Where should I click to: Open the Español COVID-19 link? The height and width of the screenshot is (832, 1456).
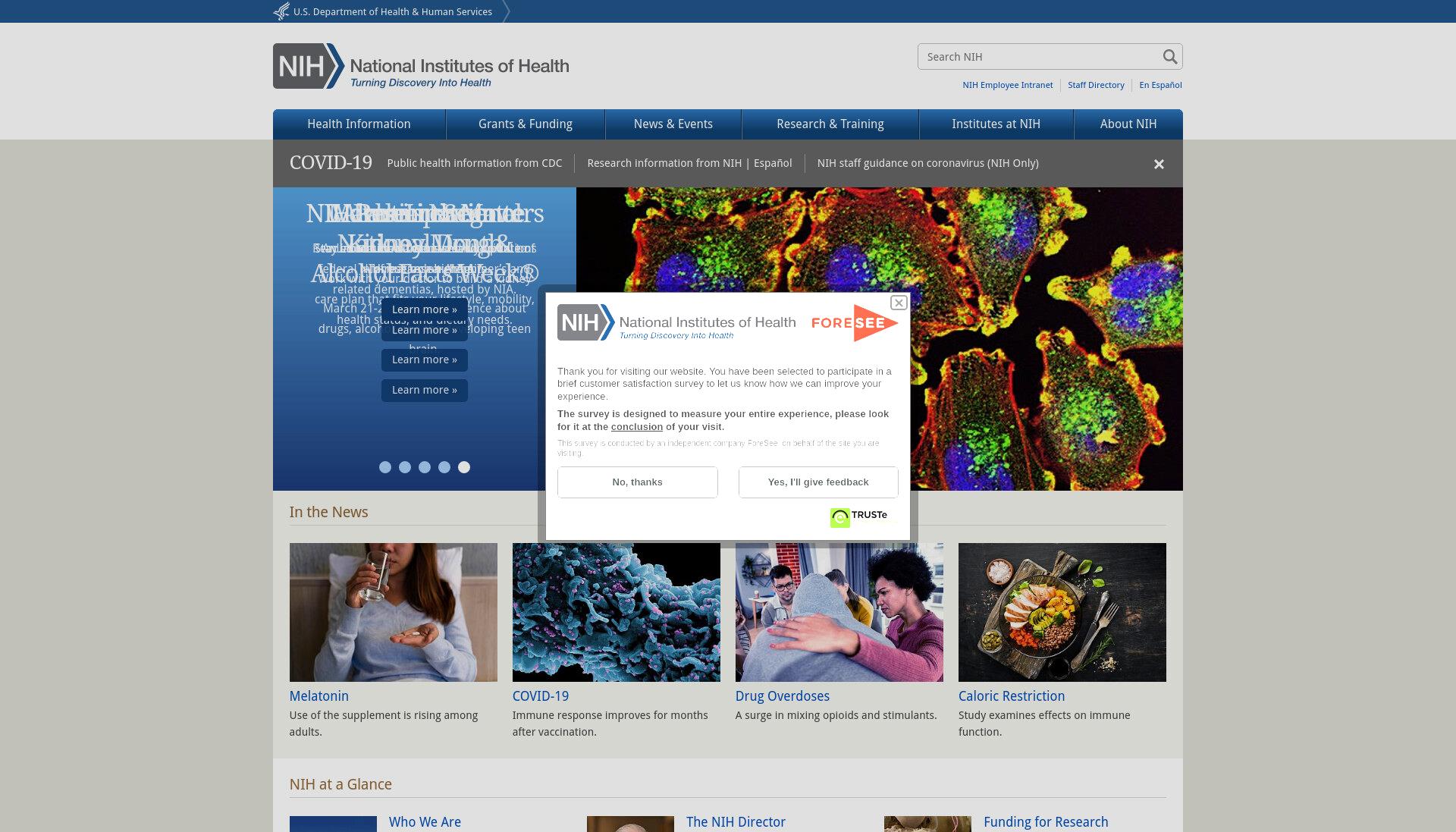pyautogui.click(x=773, y=163)
